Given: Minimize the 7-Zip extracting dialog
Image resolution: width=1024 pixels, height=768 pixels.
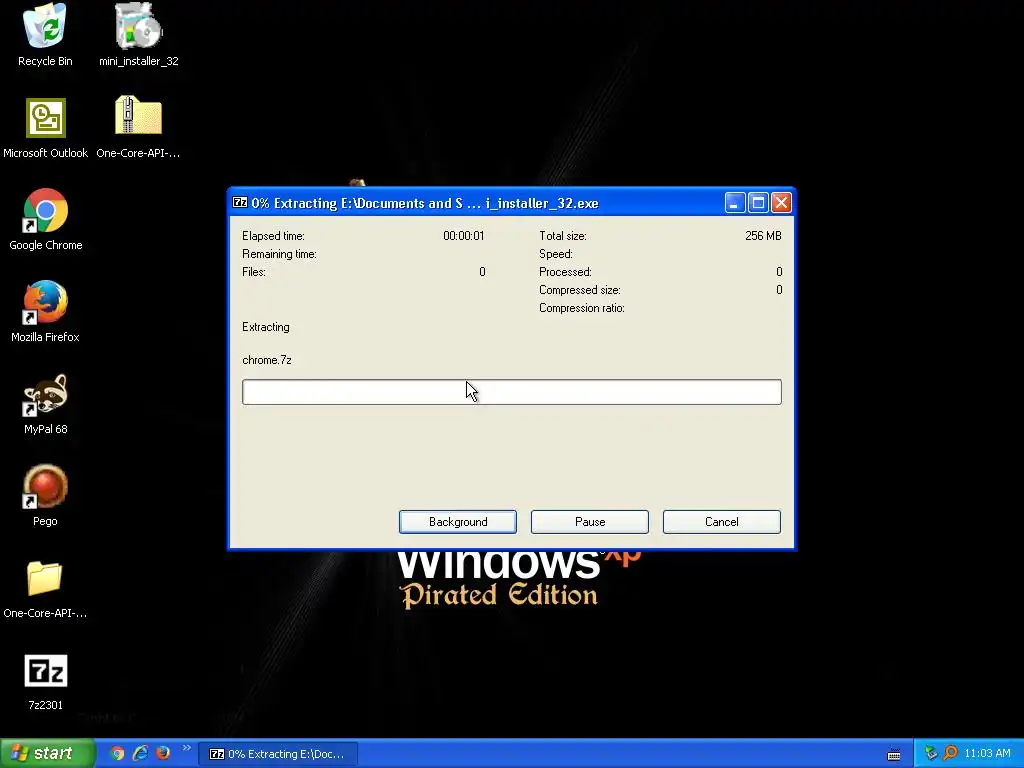Looking at the screenshot, I should (x=735, y=203).
